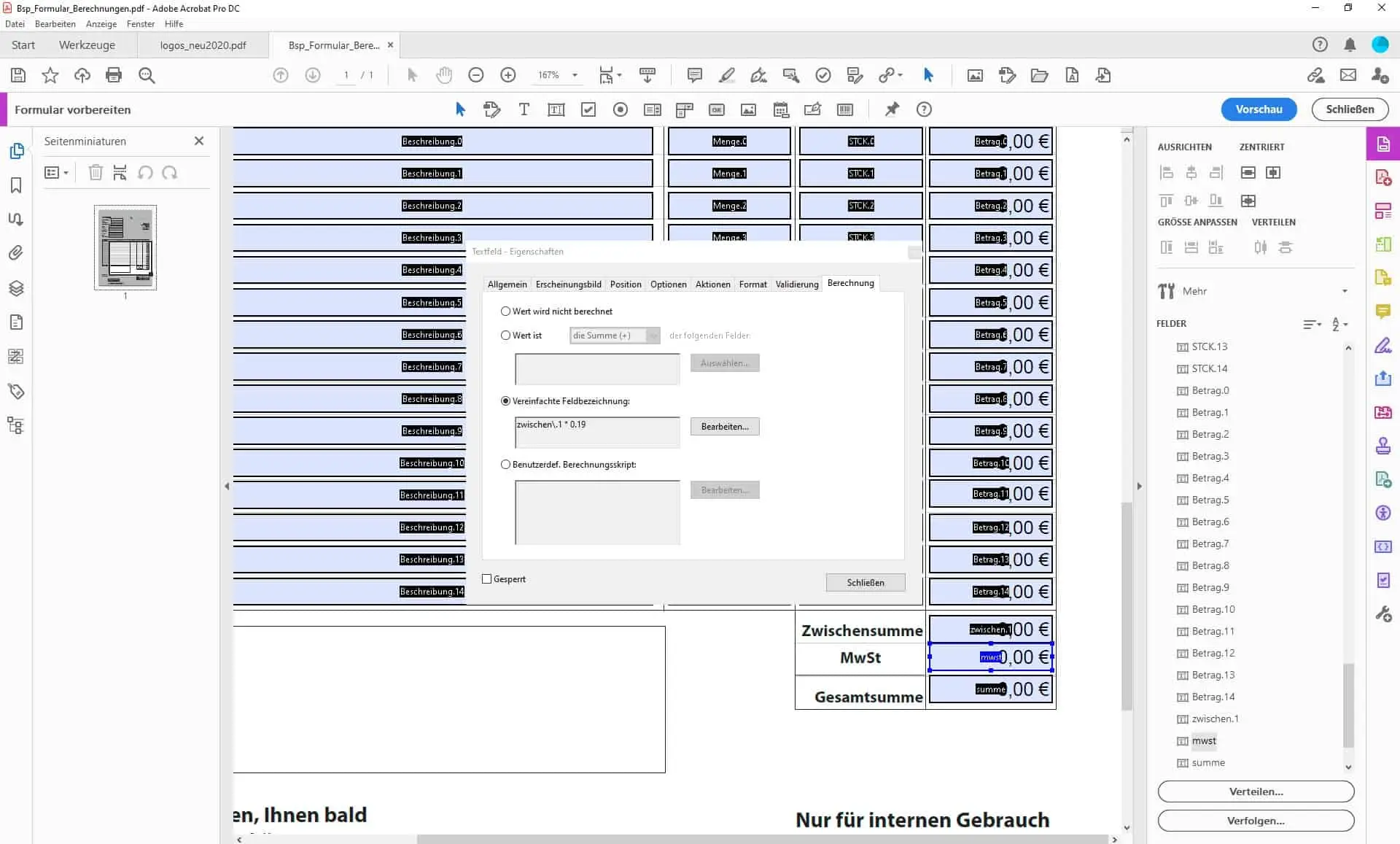Viewport: 1400px width, 844px height.
Task: Click the date field tool icon
Action: click(x=781, y=109)
